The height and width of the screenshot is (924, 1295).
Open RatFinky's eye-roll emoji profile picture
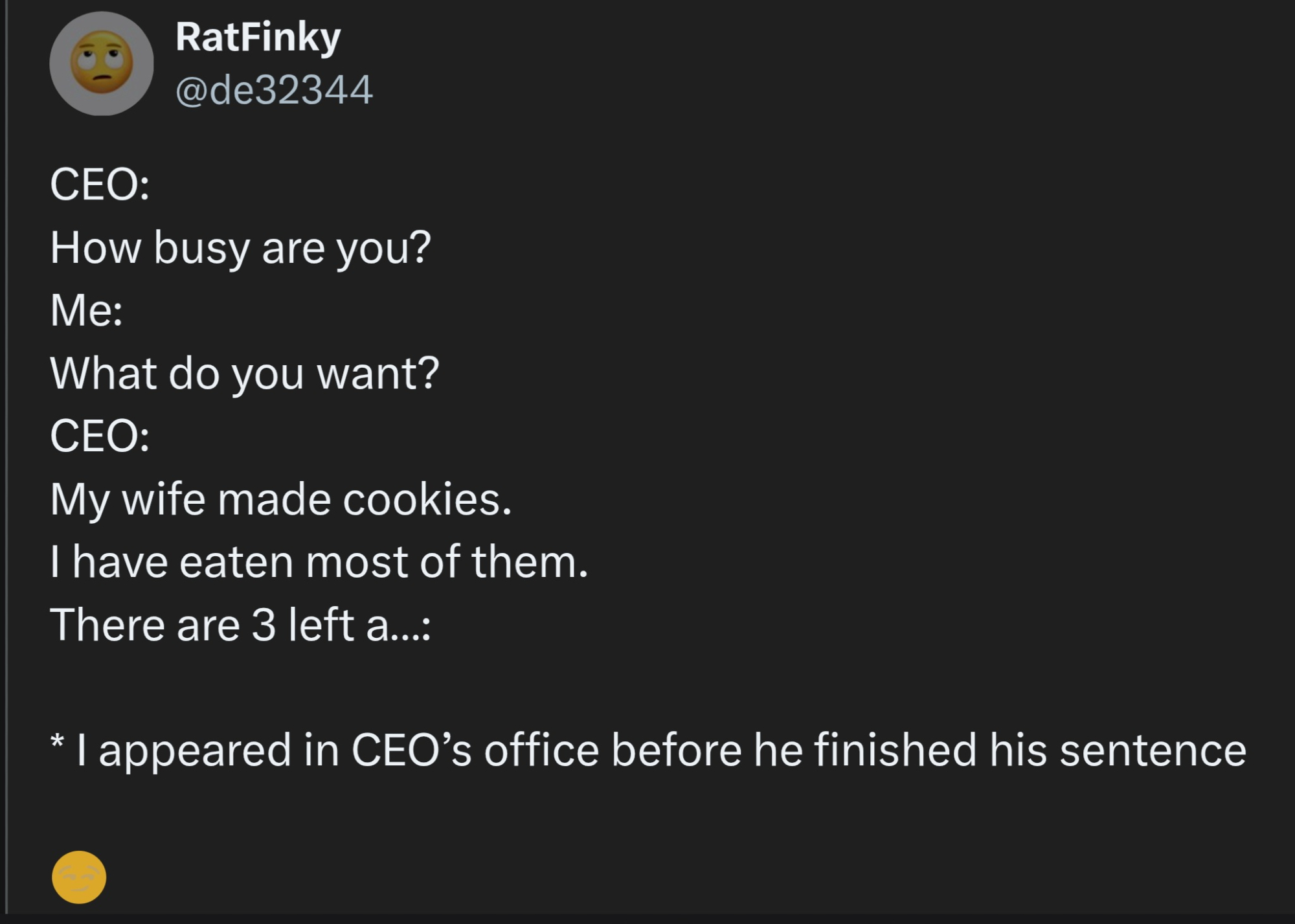[x=102, y=63]
